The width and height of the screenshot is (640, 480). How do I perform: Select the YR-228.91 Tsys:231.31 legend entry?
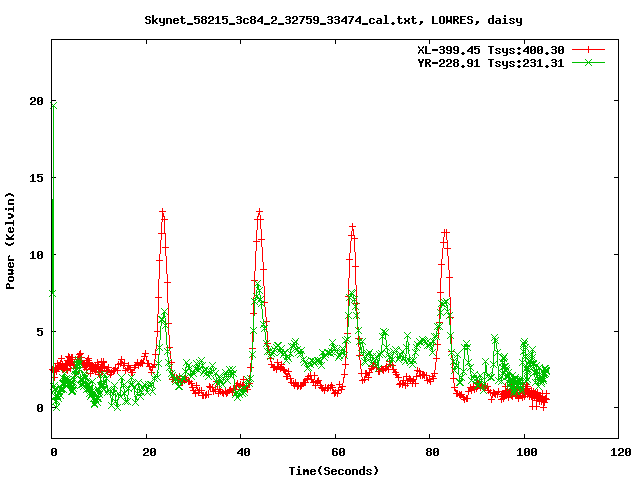pyautogui.click(x=491, y=63)
